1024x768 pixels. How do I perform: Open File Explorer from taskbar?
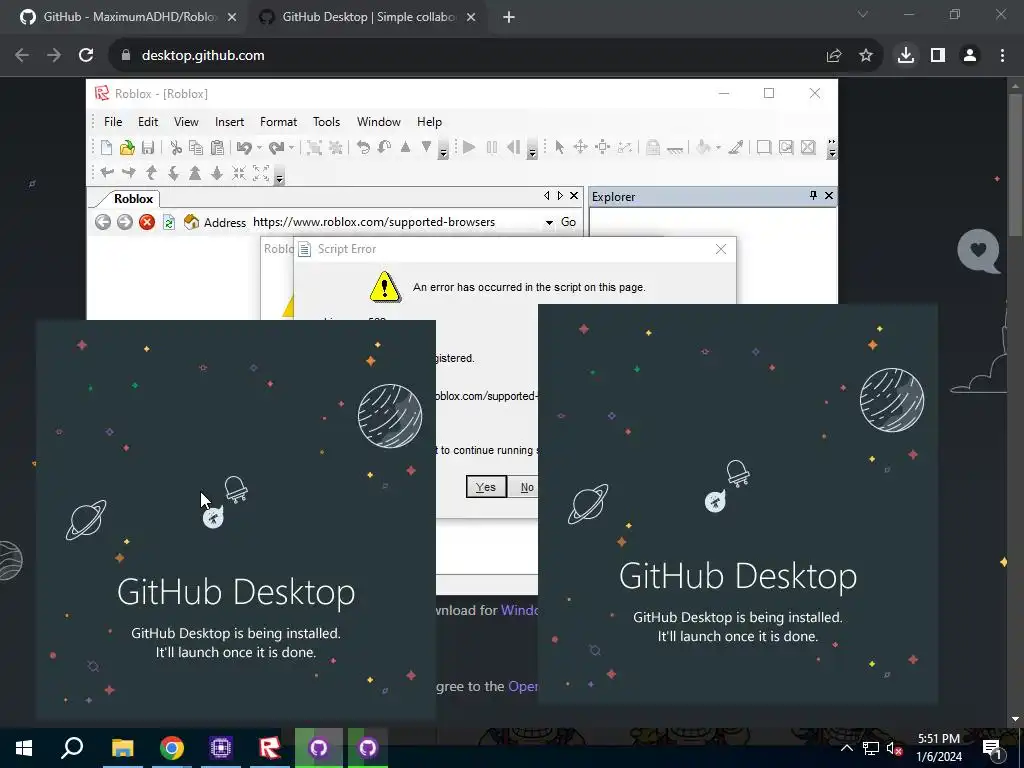coord(122,748)
